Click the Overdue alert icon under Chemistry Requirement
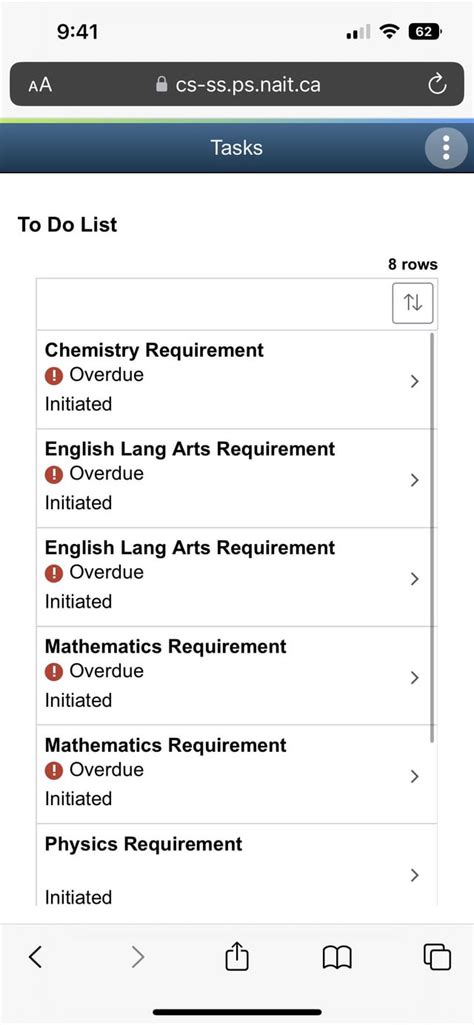Viewport: 474px width, 1025px height. [54, 376]
